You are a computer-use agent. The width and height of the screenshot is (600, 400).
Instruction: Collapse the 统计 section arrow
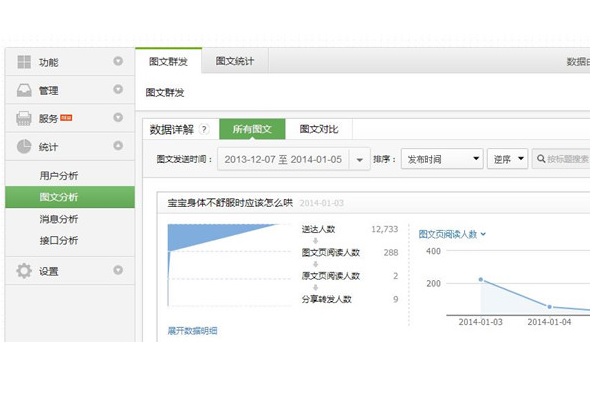pos(118,145)
